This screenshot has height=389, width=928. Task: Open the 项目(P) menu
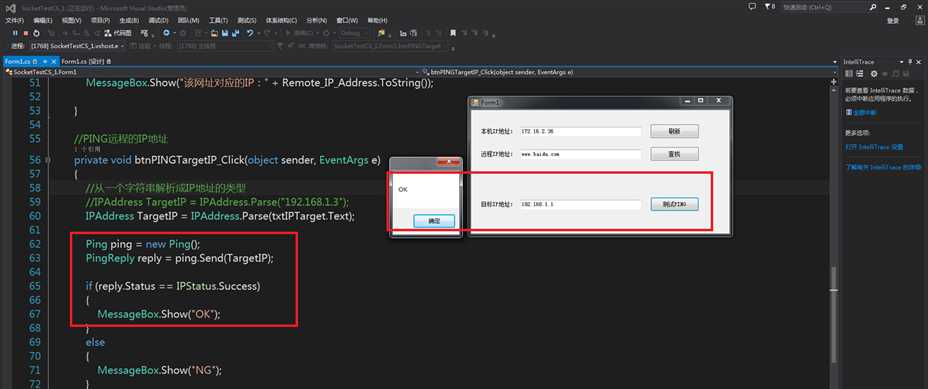[x=100, y=20]
